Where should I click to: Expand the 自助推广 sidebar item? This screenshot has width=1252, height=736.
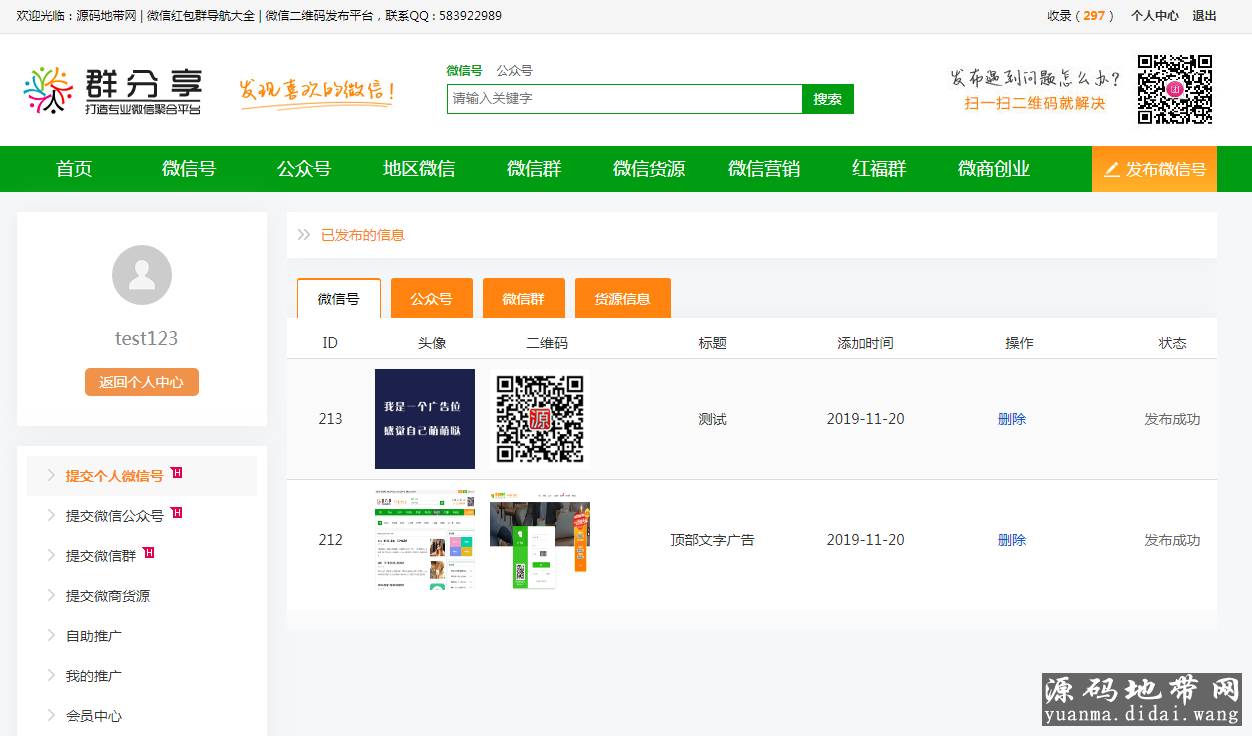(x=93, y=636)
